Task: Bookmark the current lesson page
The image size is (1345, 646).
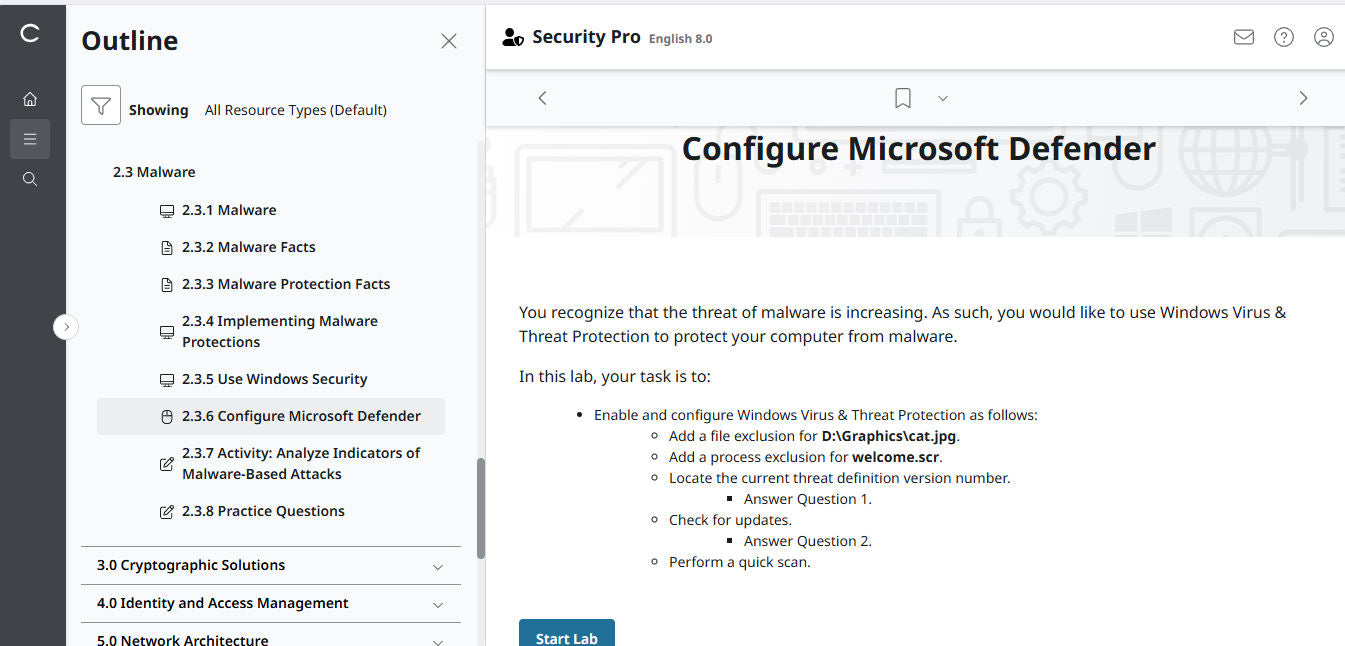Action: click(902, 97)
